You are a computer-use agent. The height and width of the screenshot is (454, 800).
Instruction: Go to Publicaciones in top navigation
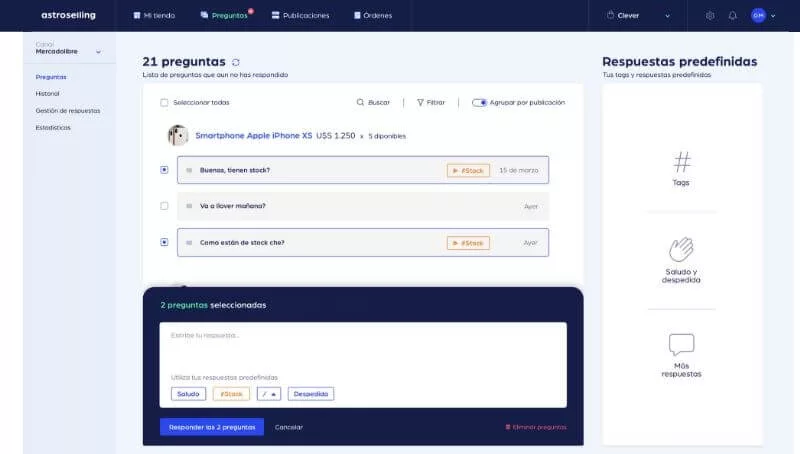[298, 16]
